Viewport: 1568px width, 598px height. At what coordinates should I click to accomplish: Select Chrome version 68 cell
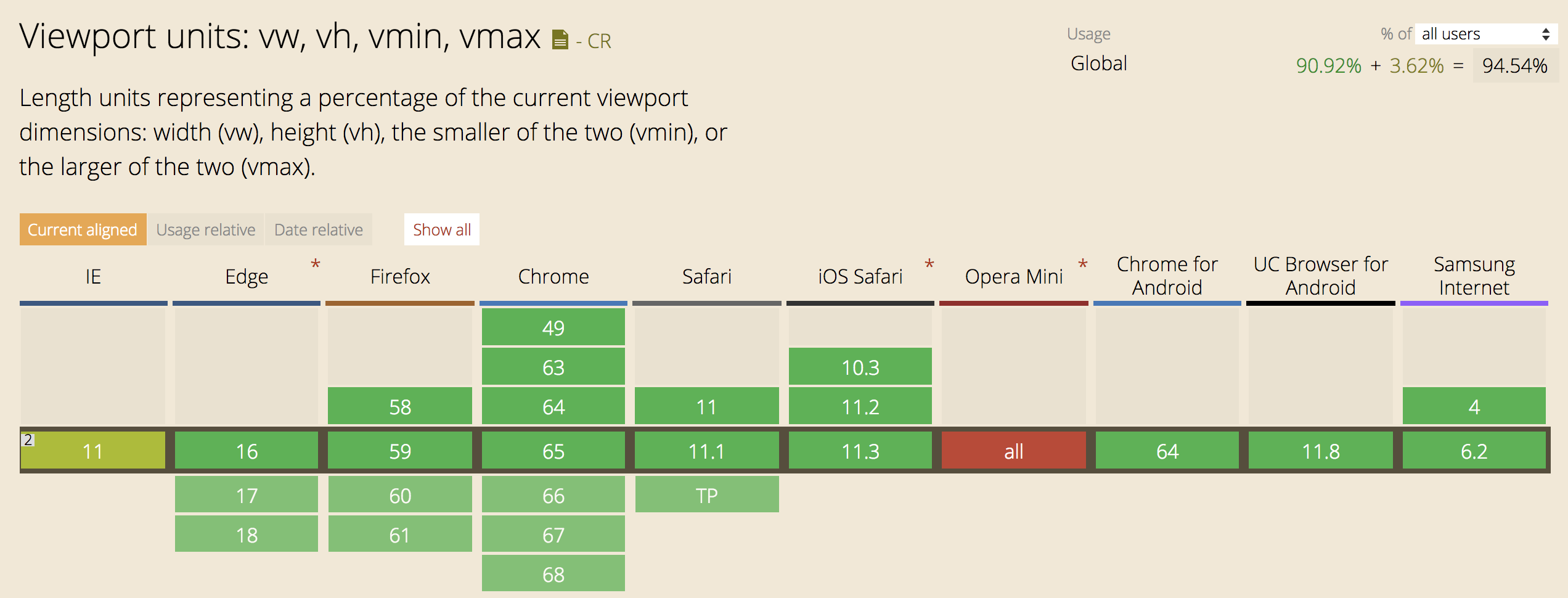553,574
